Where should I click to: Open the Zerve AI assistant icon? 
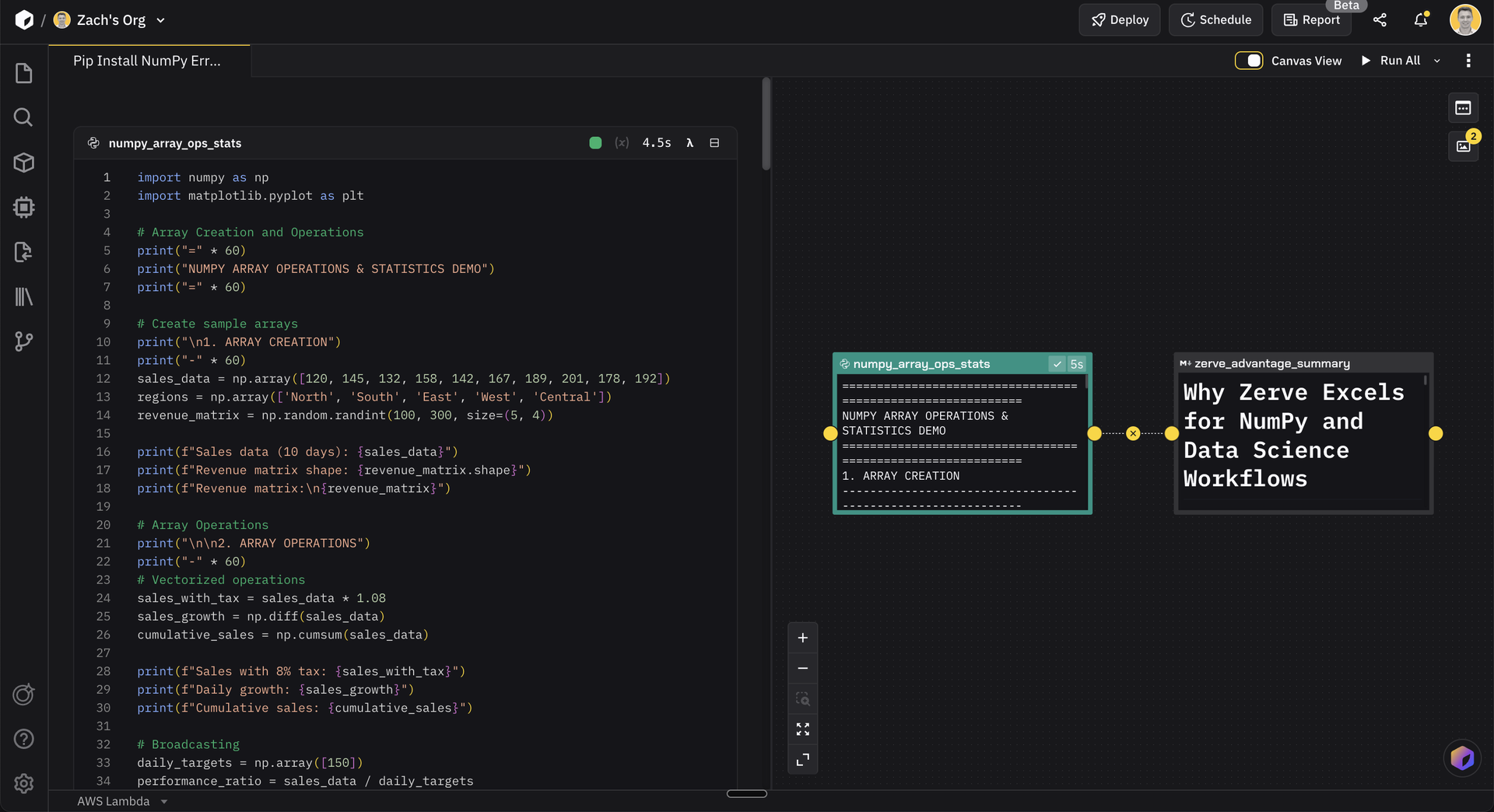click(1462, 758)
